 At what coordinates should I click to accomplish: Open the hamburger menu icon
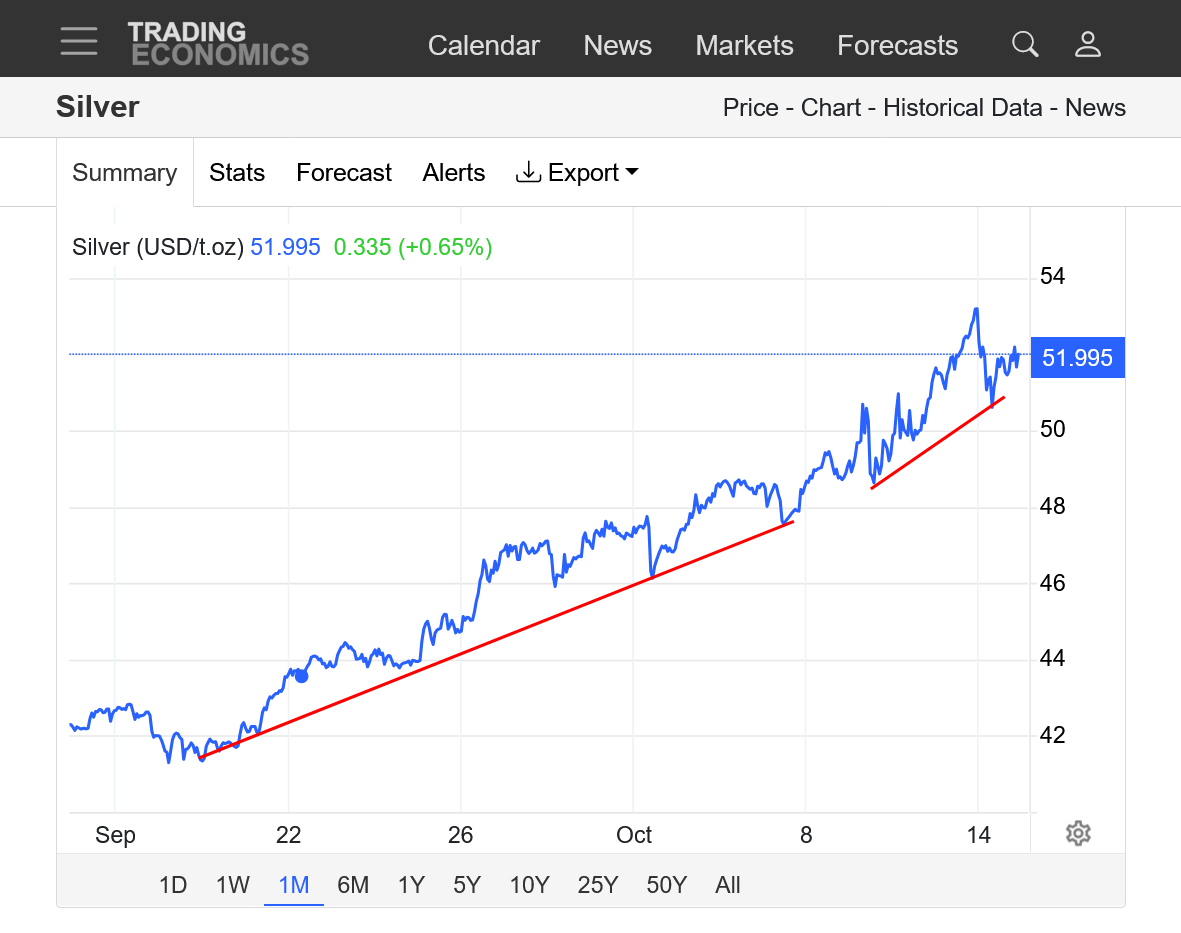click(78, 42)
